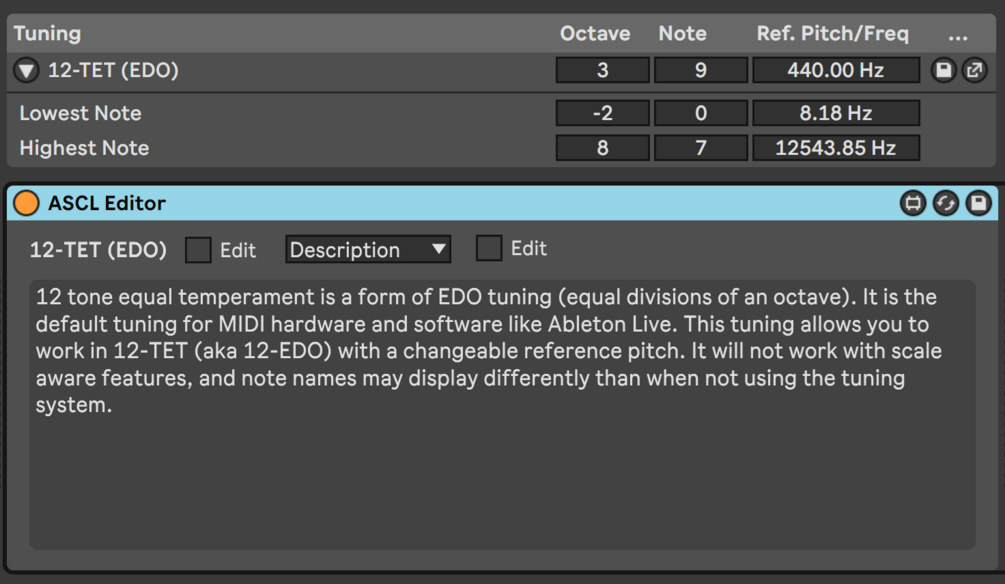Click the ASCL Editor hot-swap arrows icon
Screen dimensions: 1005x584
[x=945, y=204]
